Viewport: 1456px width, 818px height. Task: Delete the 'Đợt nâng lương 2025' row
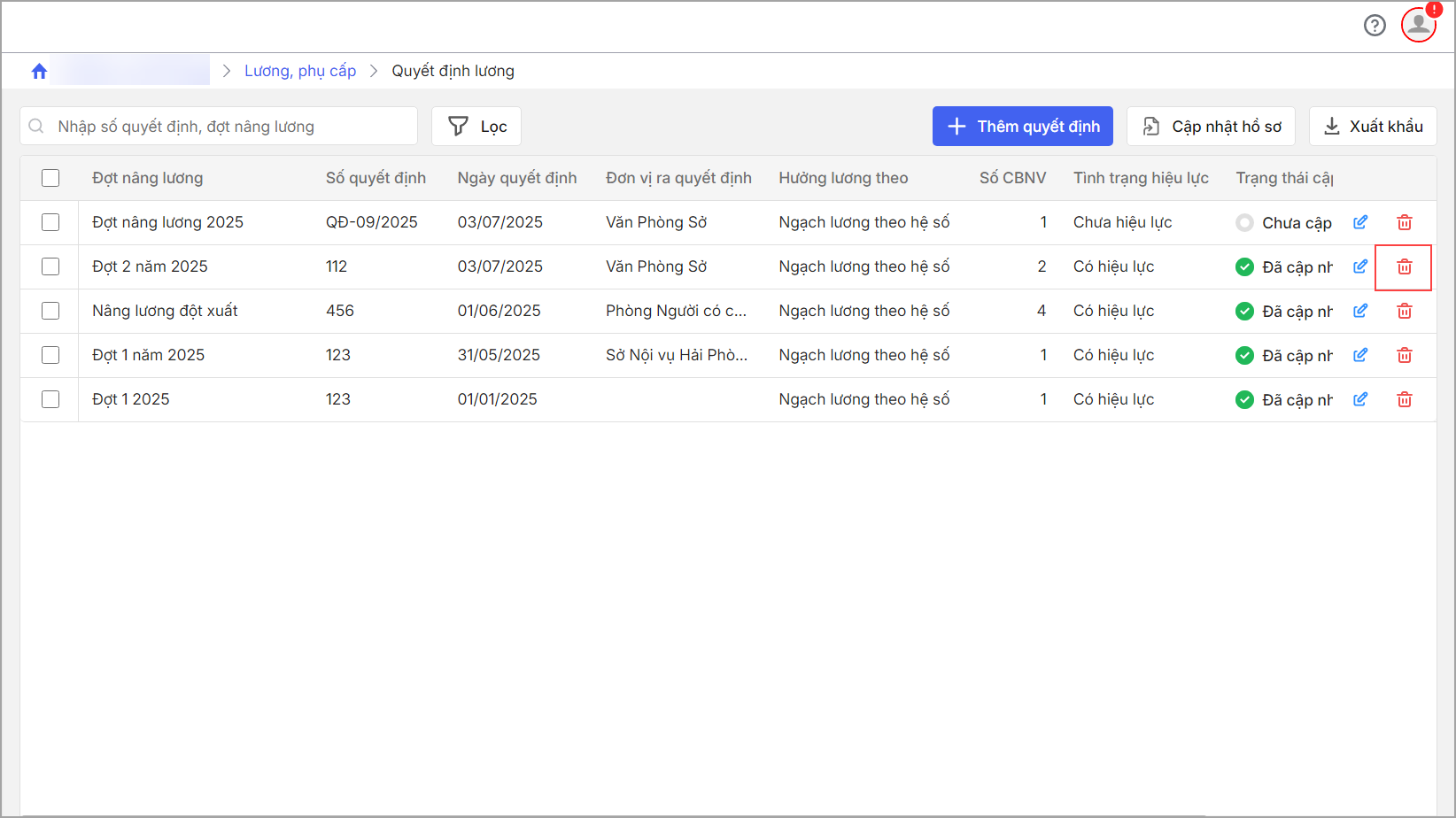click(1404, 222)
